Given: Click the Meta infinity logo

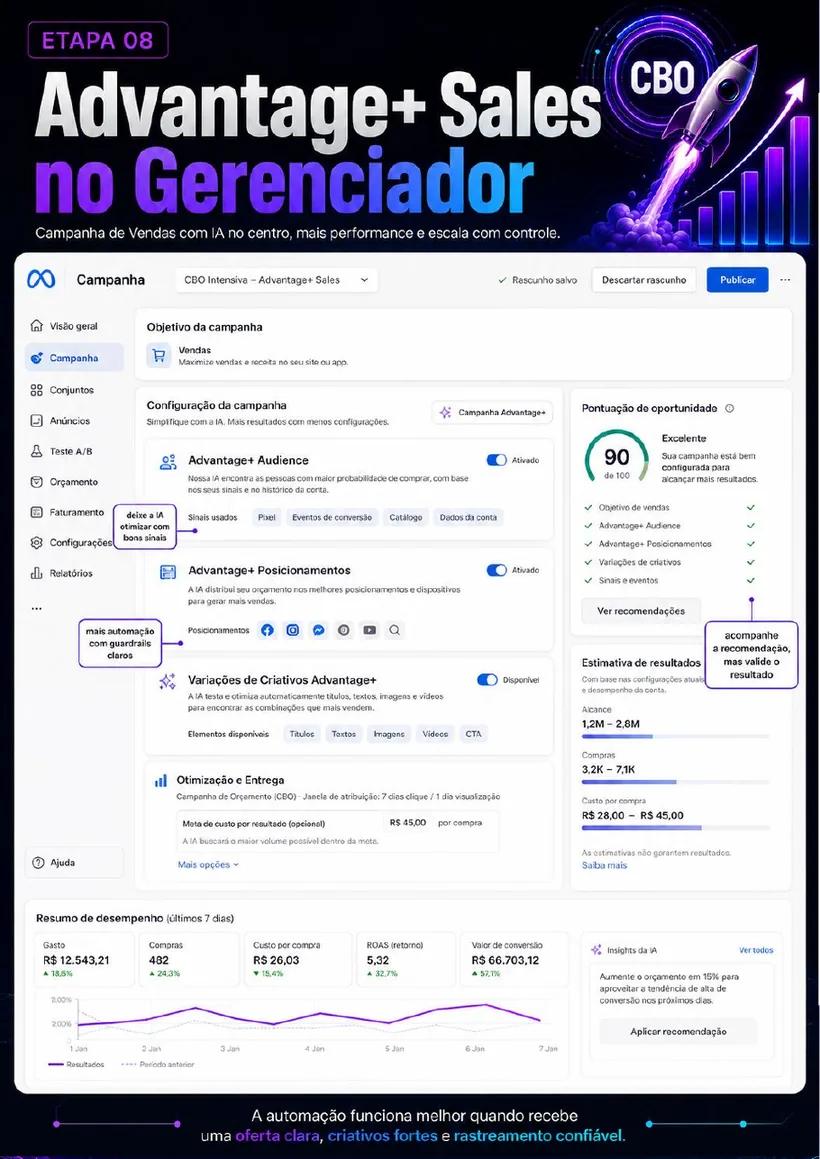Looking at the screenshot, I should 41,279.
